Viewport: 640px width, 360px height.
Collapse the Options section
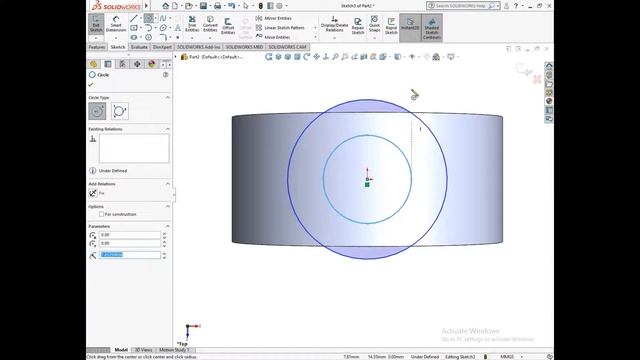tap(167, 207)
